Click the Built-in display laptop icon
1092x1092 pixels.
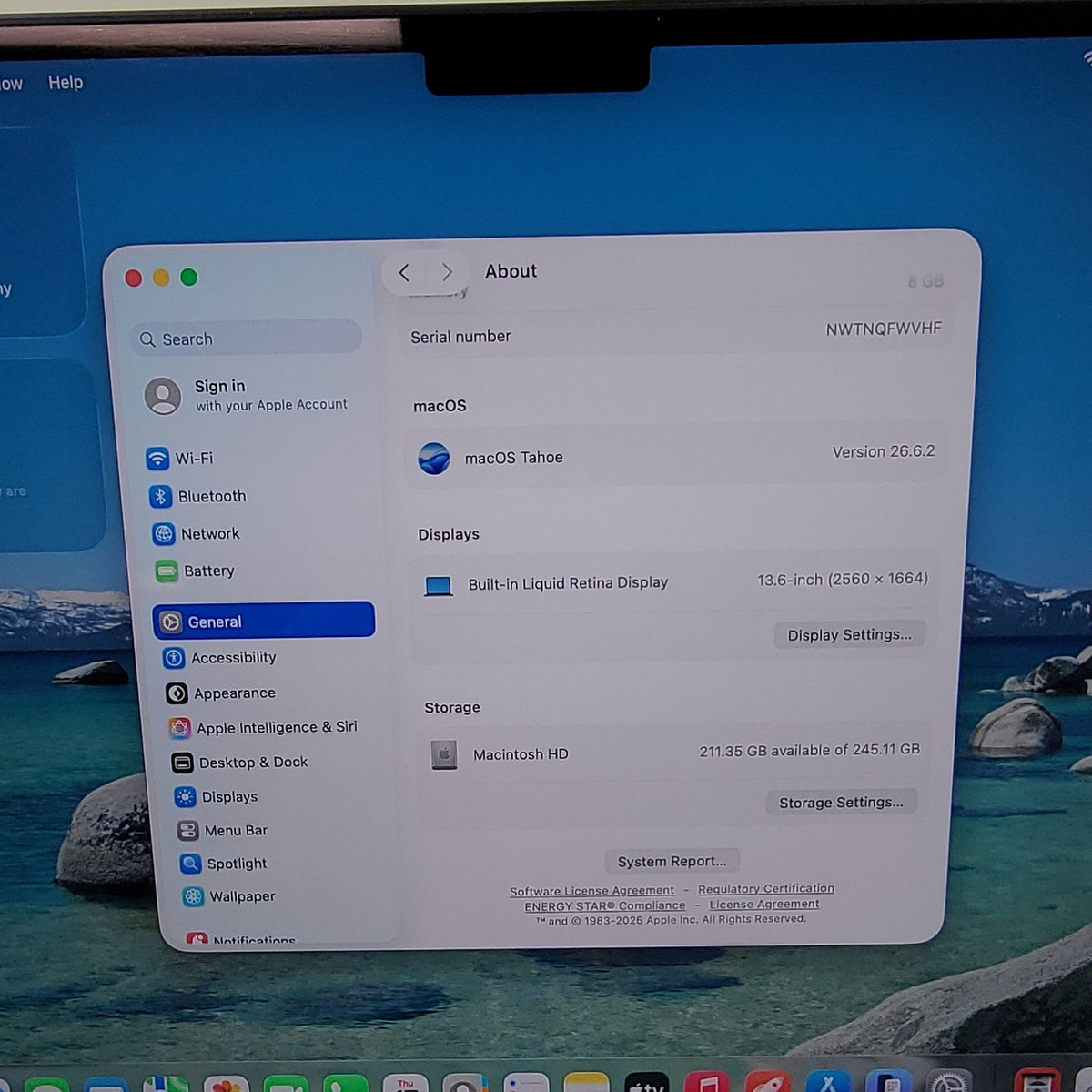tap(439, 586)
